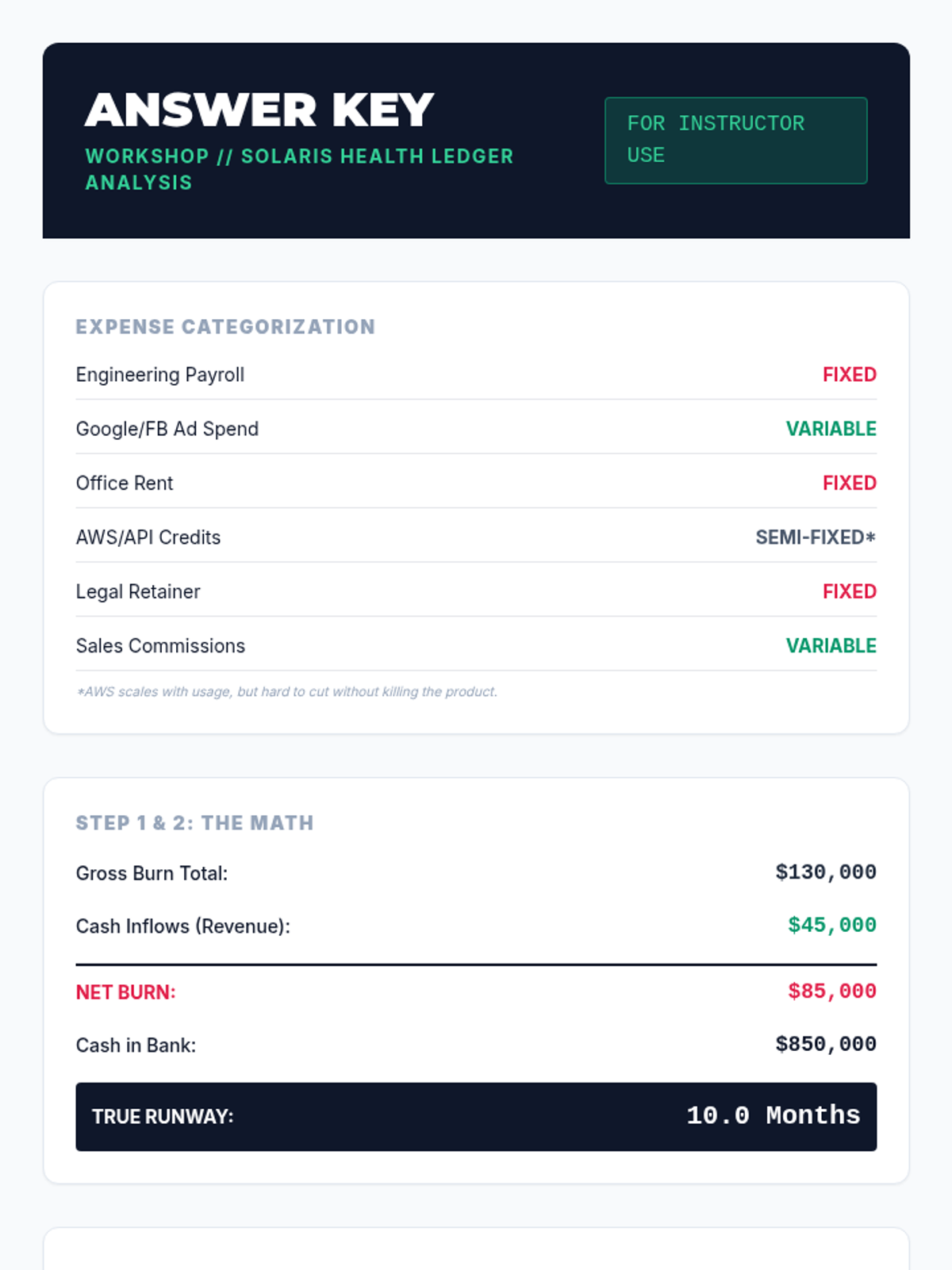Select the Office Rent row label
The height and width of the screenshot is (1270, 952).
coord(125,483)
